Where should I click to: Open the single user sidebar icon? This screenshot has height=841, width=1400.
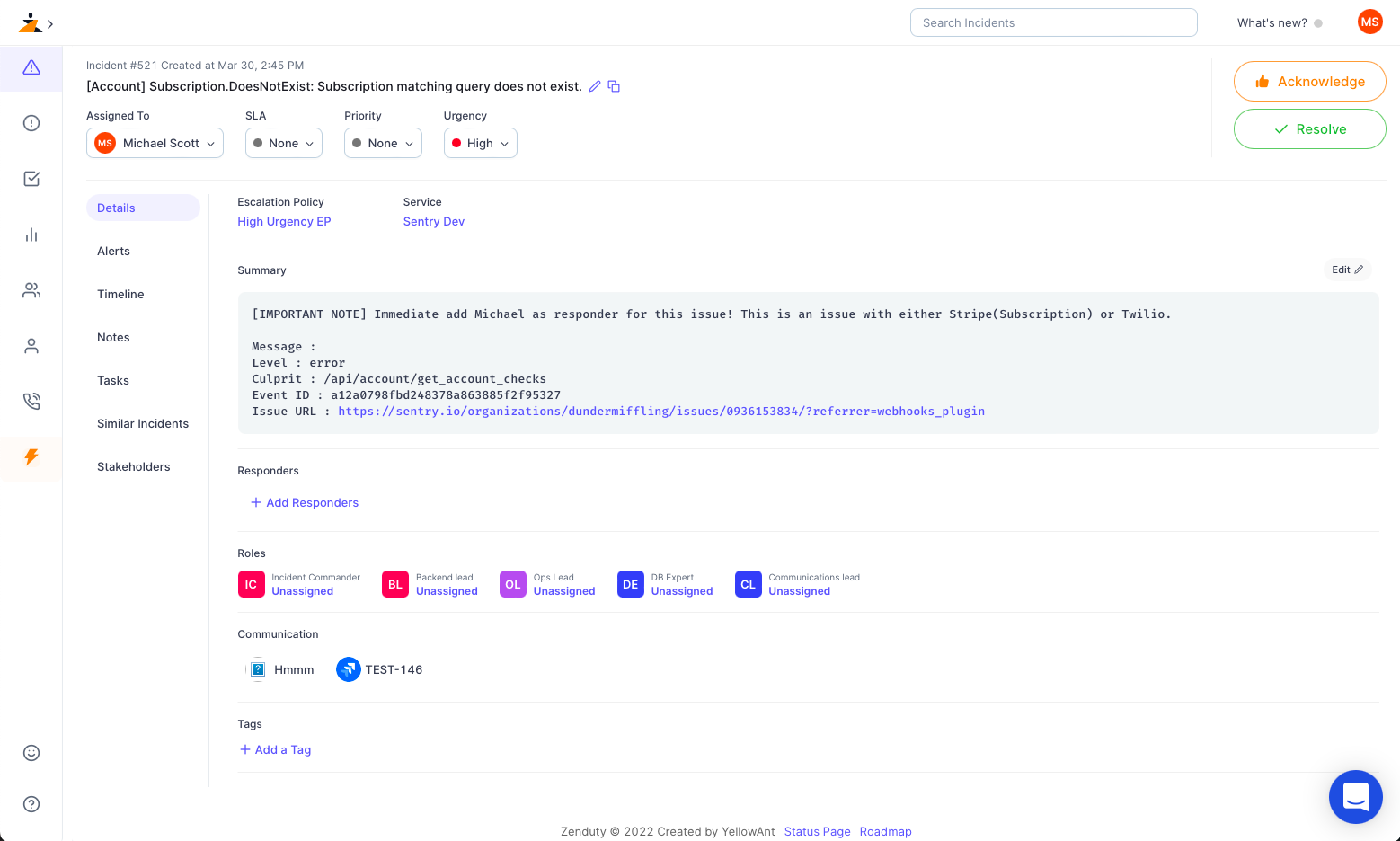click(31, 346)
